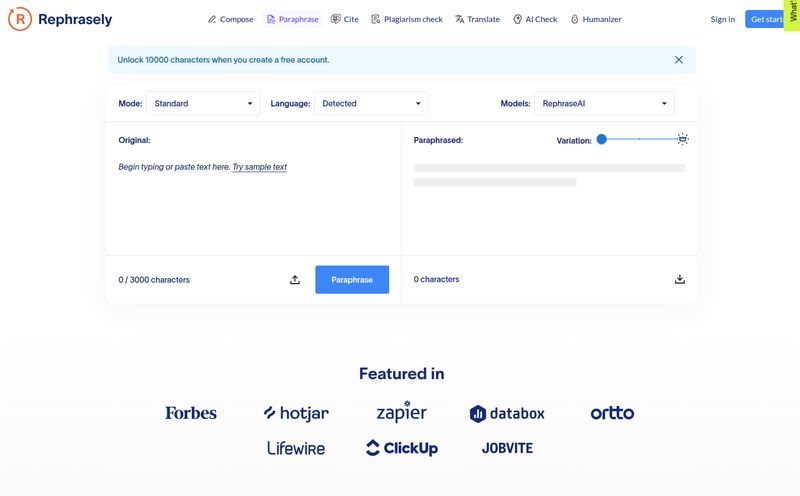The image size is (800, 496).
Task: Click into the Original text input area
Action: [x=254, y=204]
